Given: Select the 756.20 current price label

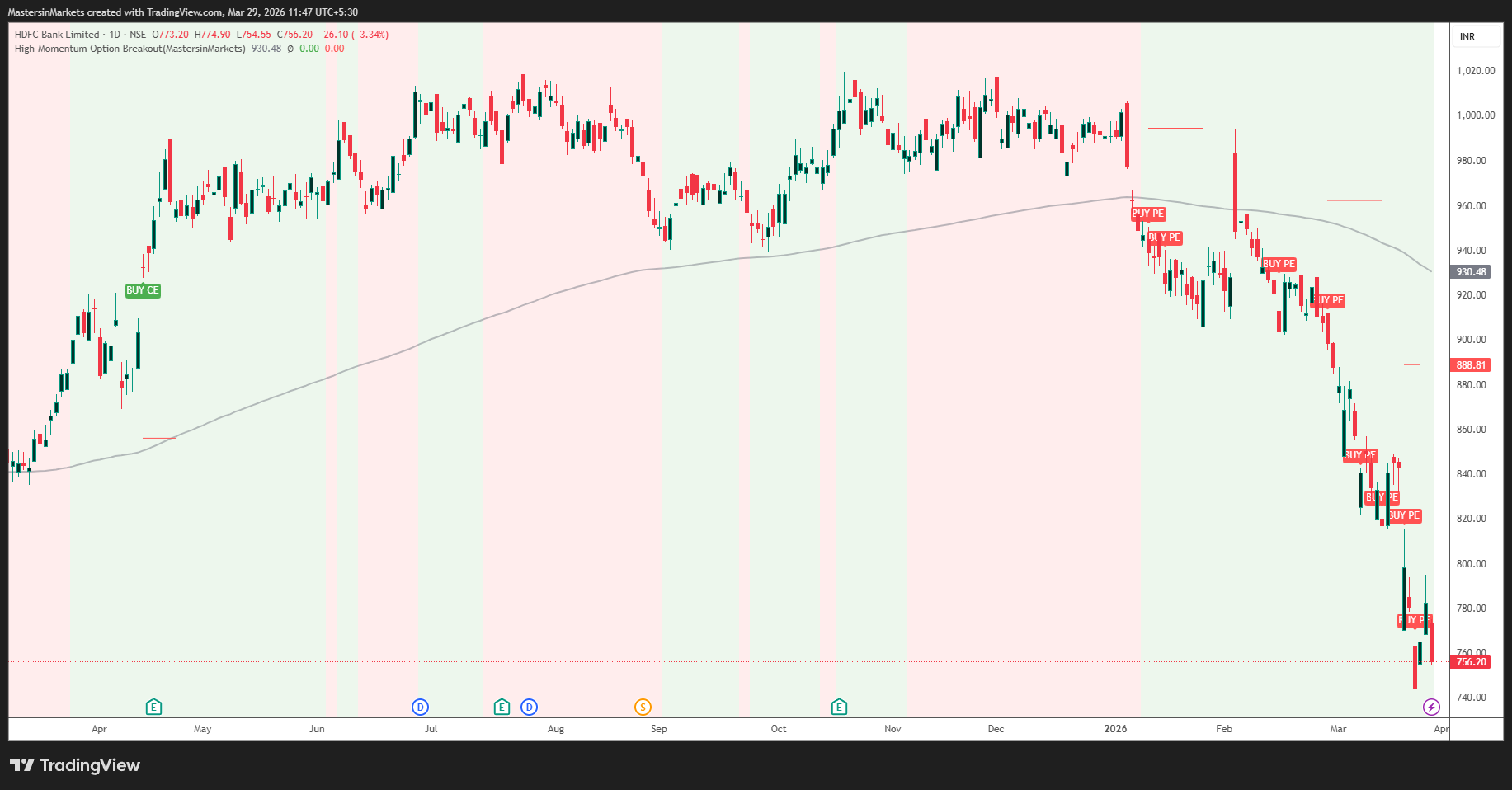Looking at the screenshot, I should coord(1471,662).
